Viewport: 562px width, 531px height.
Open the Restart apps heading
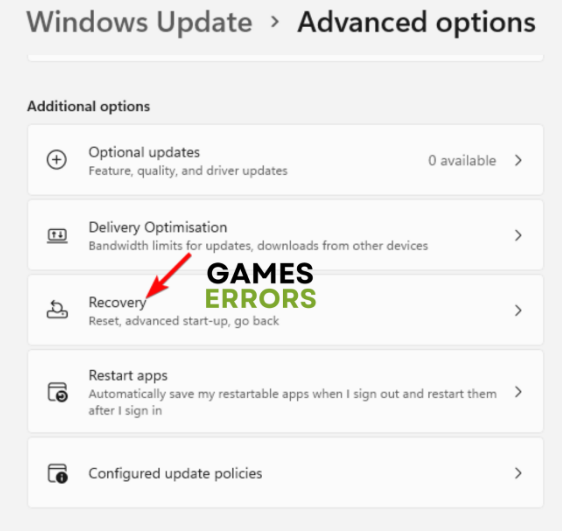click(128, 376)
